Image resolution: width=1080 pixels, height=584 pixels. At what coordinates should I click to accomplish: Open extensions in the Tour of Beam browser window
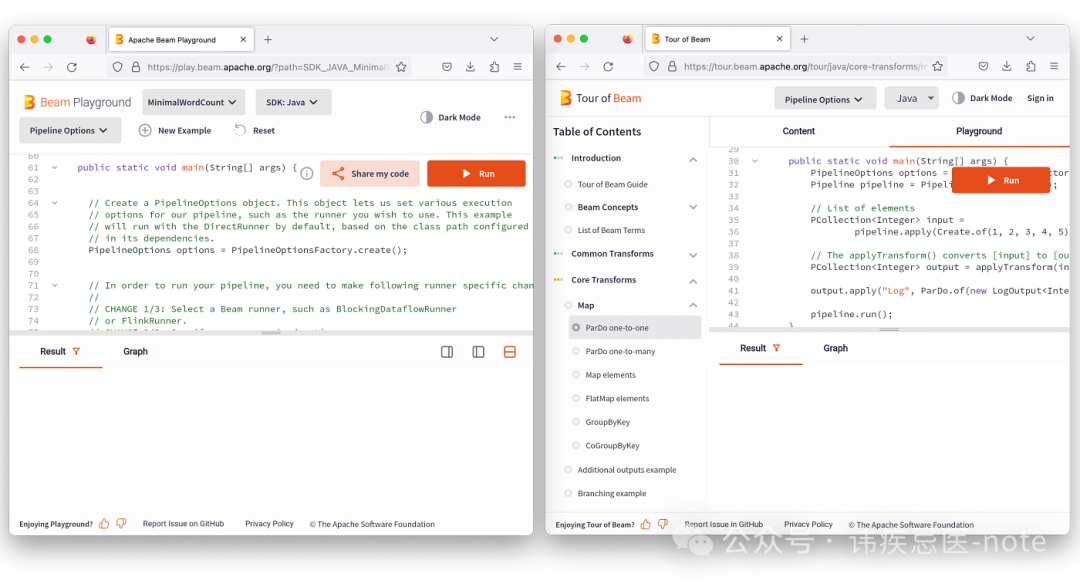pos(1030,67)
